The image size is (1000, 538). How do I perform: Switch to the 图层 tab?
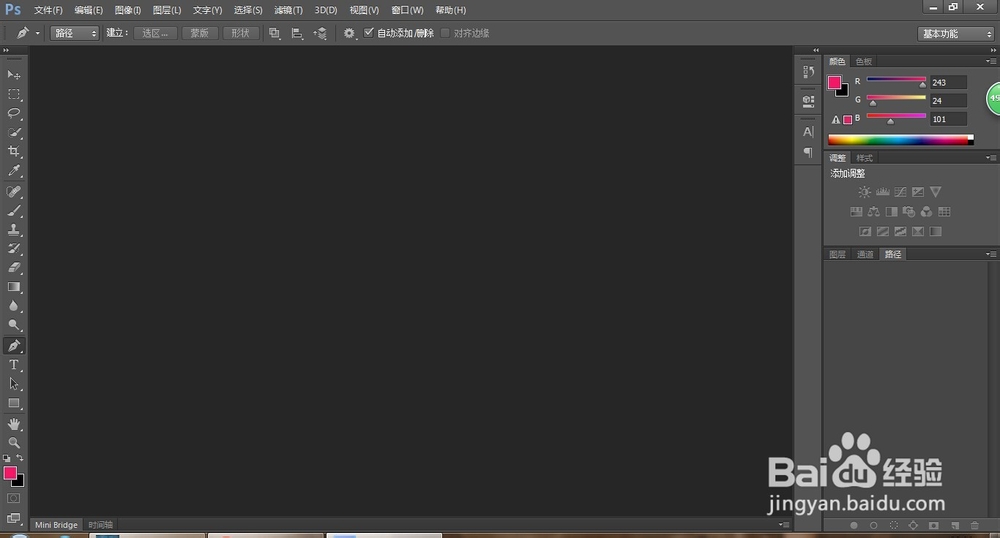837,254
